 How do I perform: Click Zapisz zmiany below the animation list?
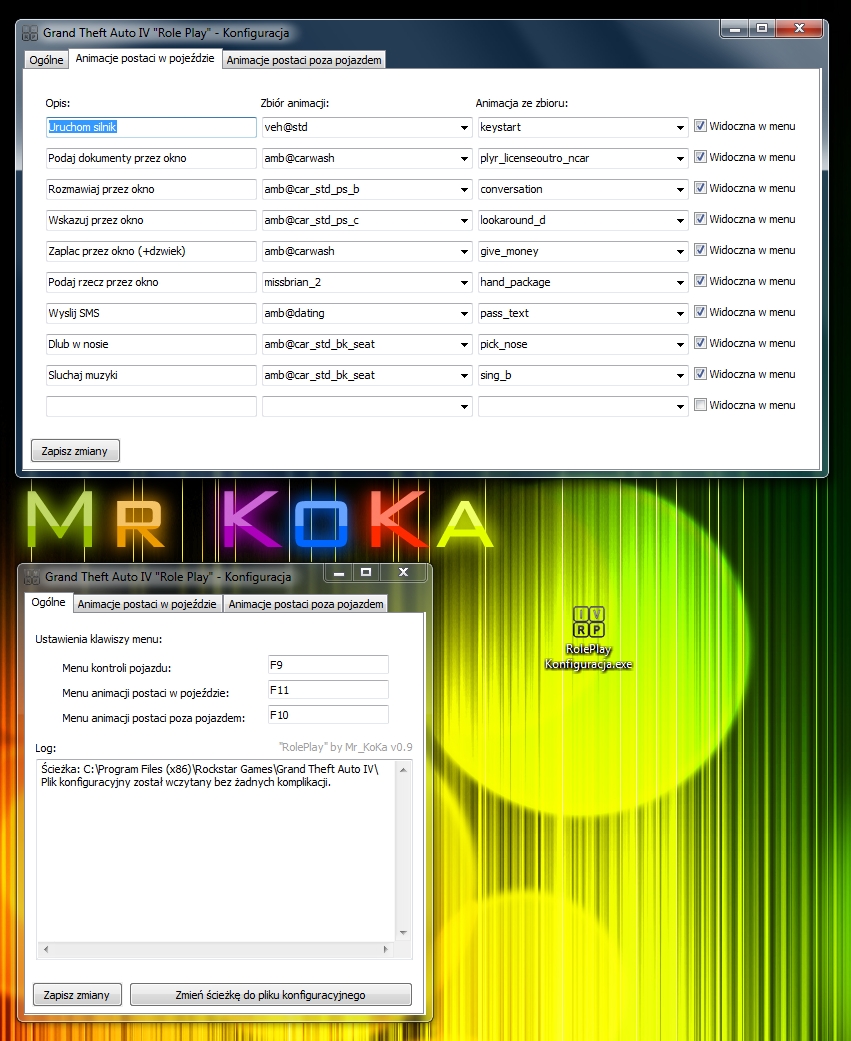coord(75,451)
